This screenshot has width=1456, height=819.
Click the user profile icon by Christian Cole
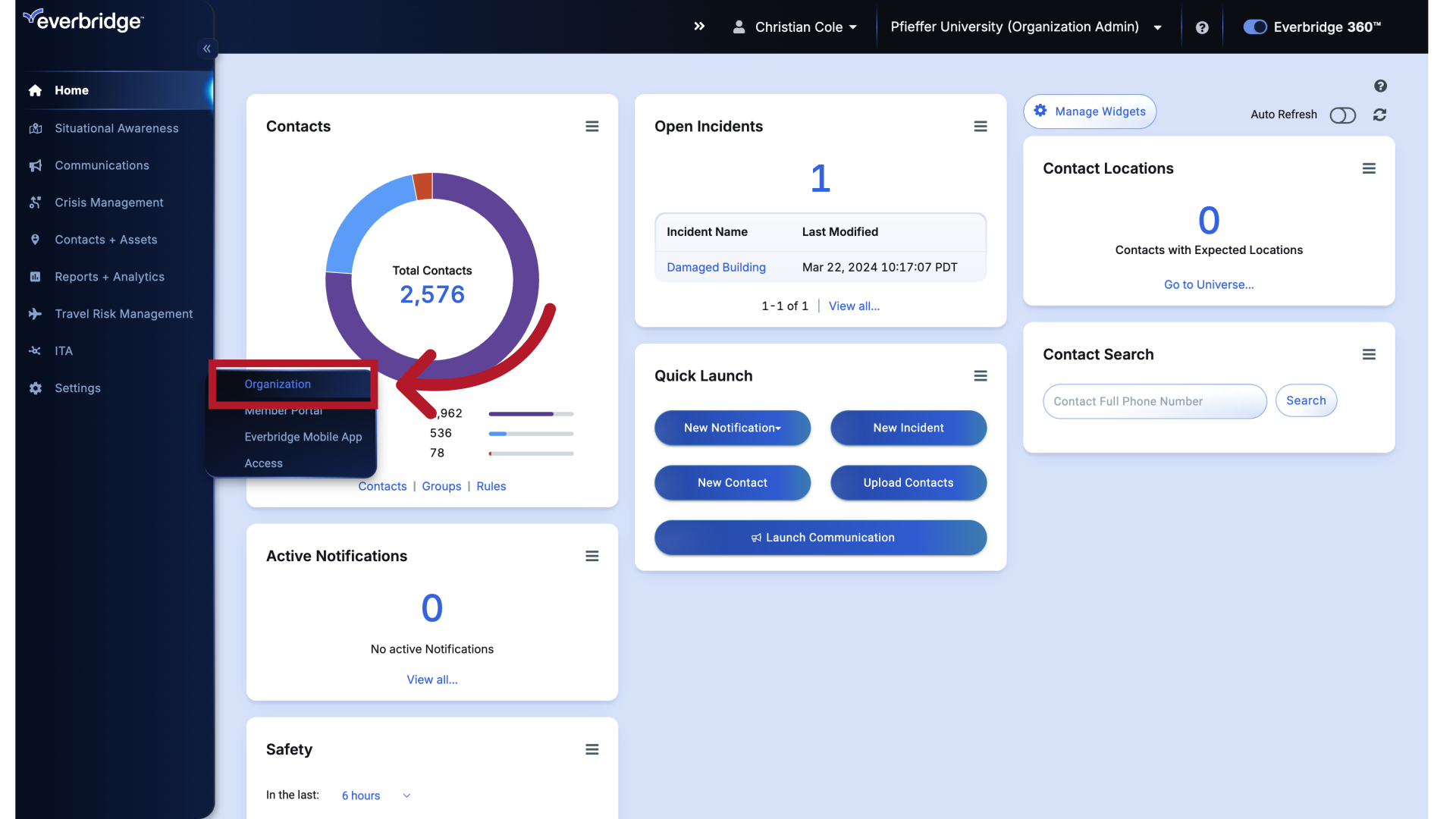[739, 27]
